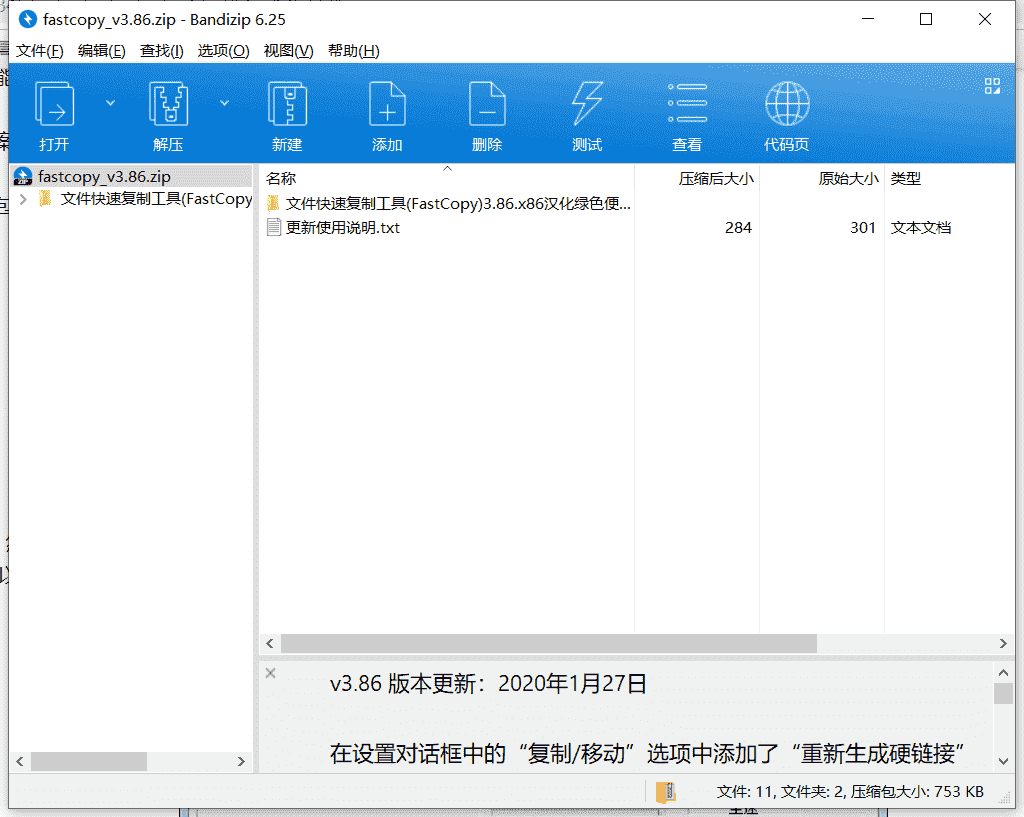Click the tree pane scroll-left arrow
Image resolution: width=1024 pixels, height=817 pixels.
click(20, 761)
